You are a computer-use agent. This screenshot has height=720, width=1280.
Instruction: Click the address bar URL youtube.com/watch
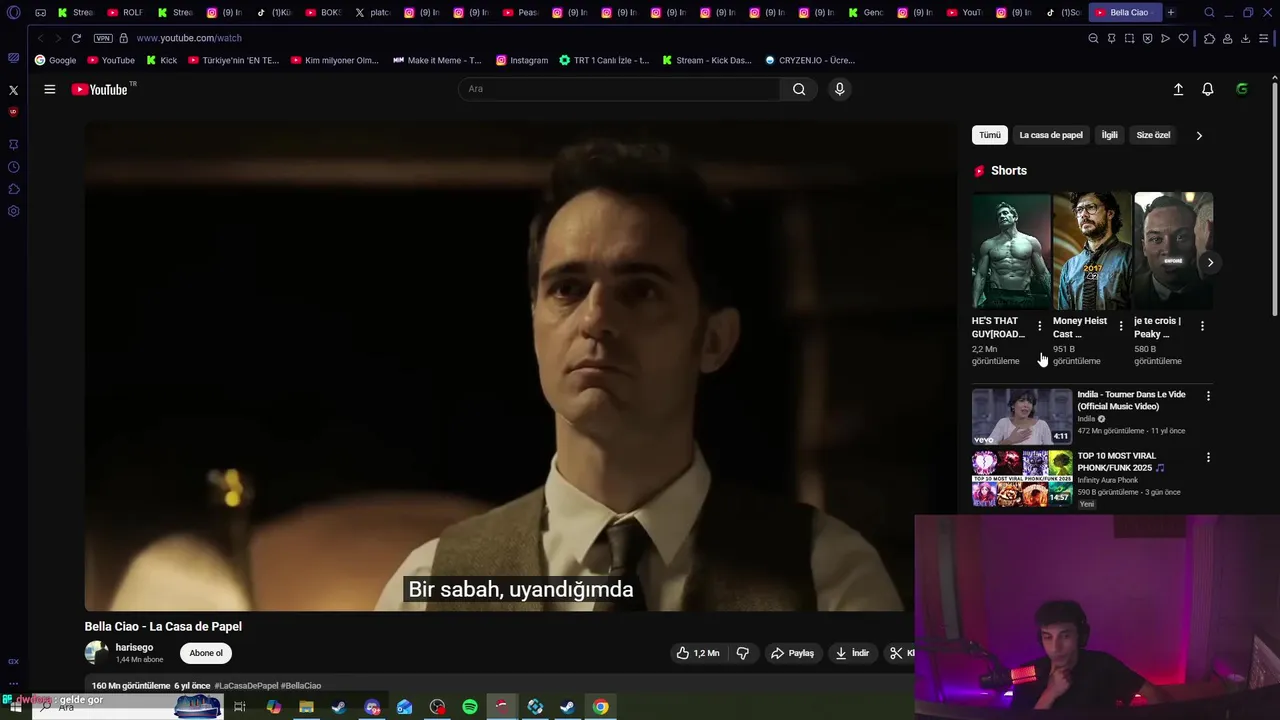(x=189, y=38)
